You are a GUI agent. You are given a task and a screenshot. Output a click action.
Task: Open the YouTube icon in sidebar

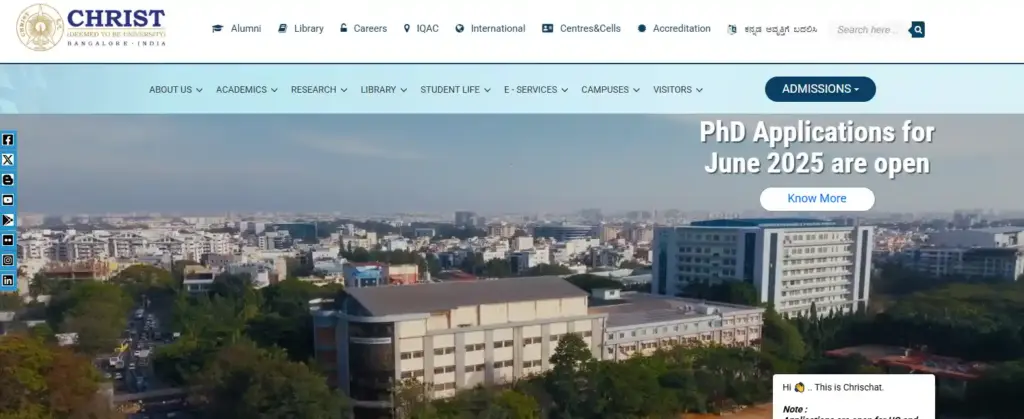(x=8, y=200)
